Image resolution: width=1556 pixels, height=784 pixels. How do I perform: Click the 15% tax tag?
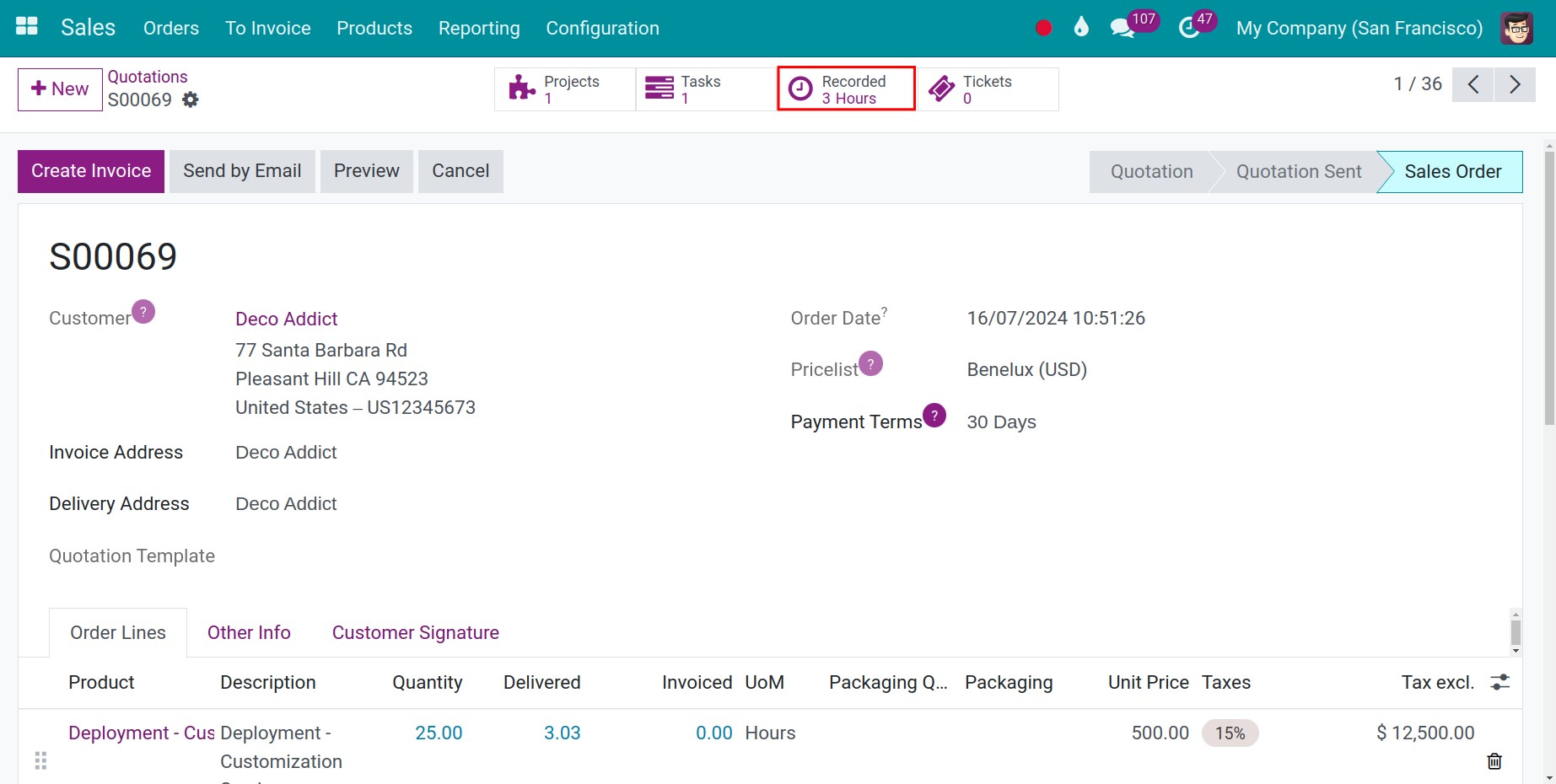point(1230,733)
